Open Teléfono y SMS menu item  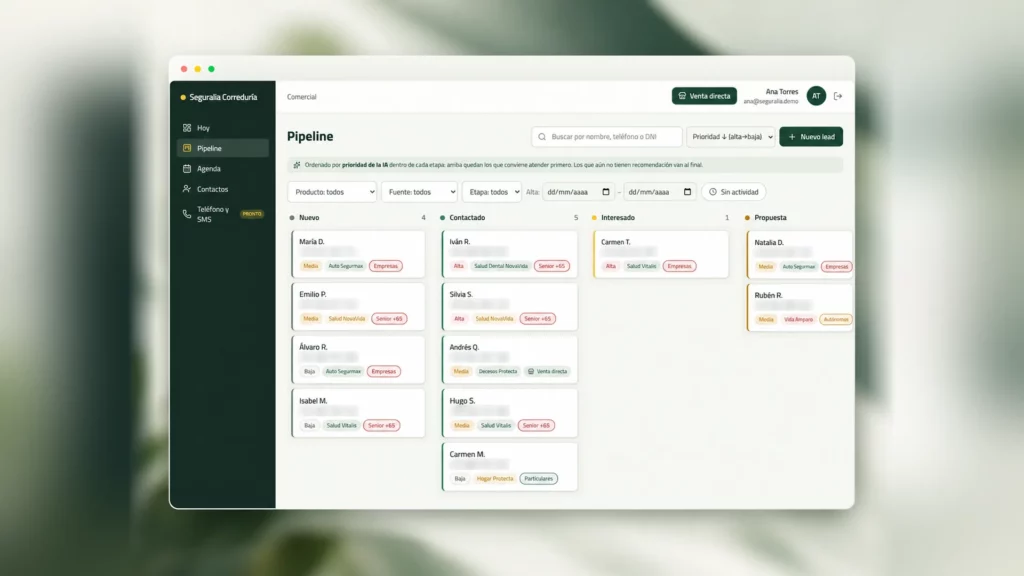coord(222,214)
